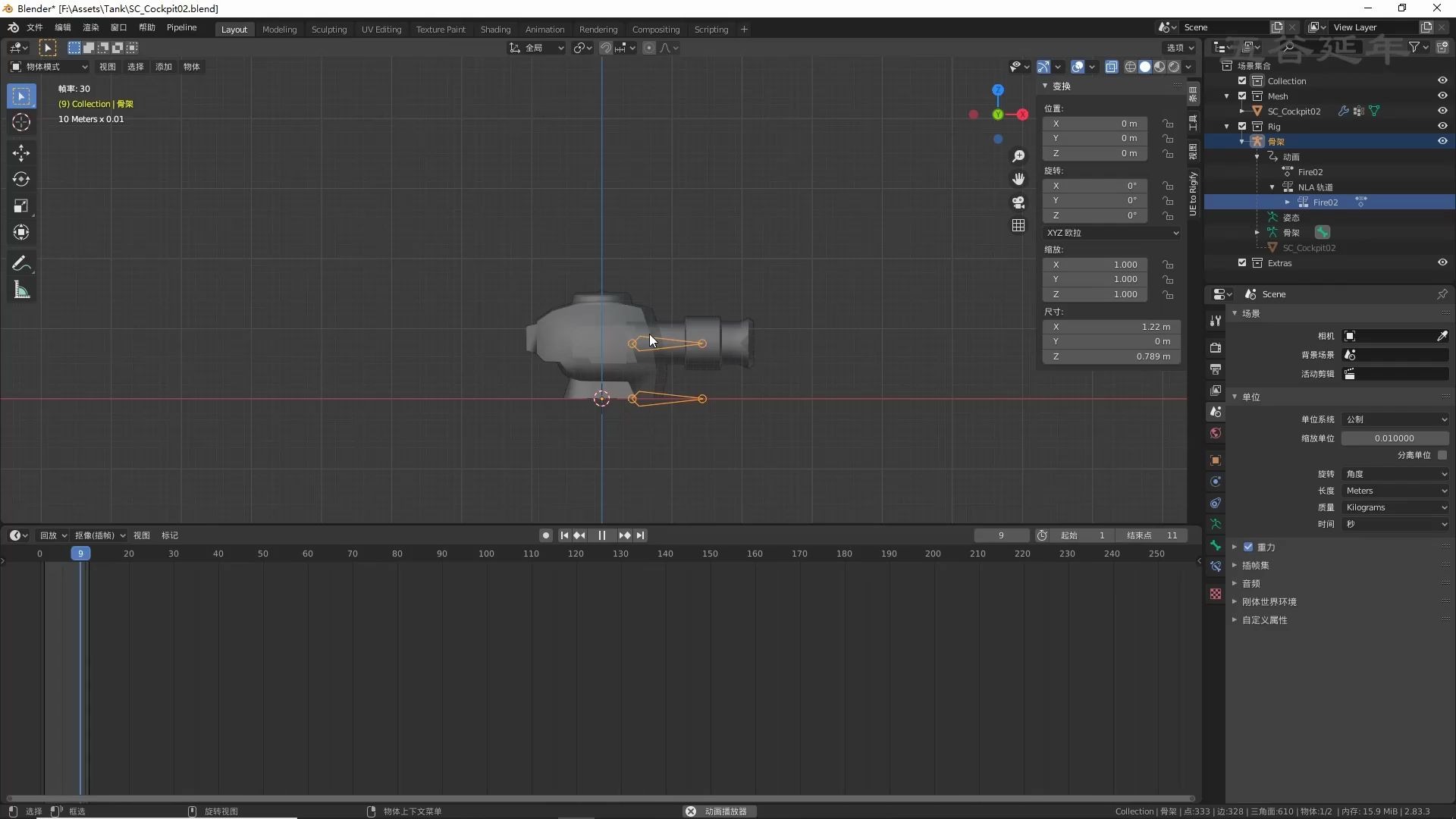The image size is (1456, 819).
Task: Select the Scale tool
Action: coord(21,206)
